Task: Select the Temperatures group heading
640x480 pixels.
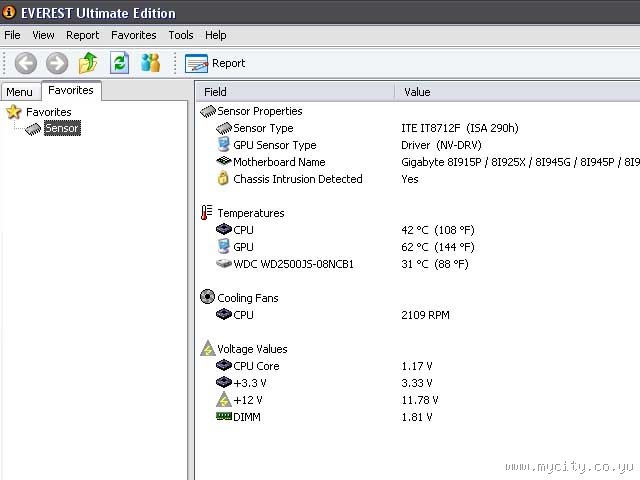Action: tap(251, 213)
